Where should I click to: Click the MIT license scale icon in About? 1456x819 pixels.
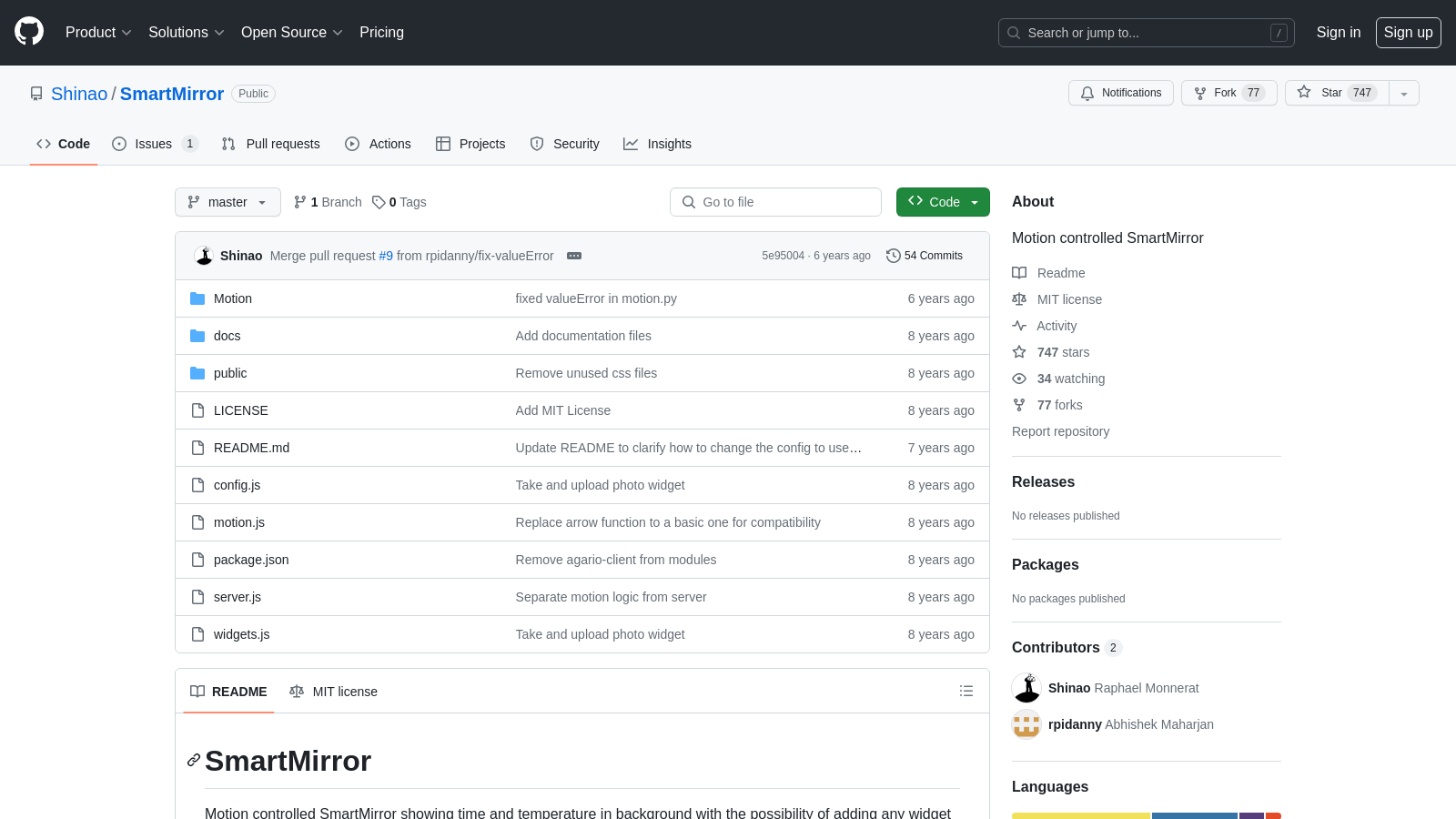coord(1019,299)
